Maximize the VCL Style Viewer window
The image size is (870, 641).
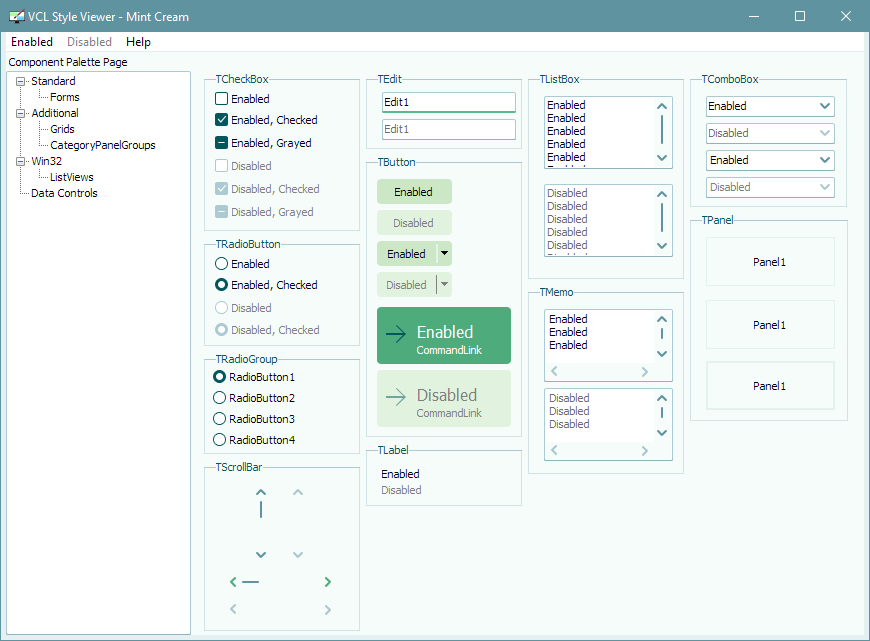pos(800,16)
